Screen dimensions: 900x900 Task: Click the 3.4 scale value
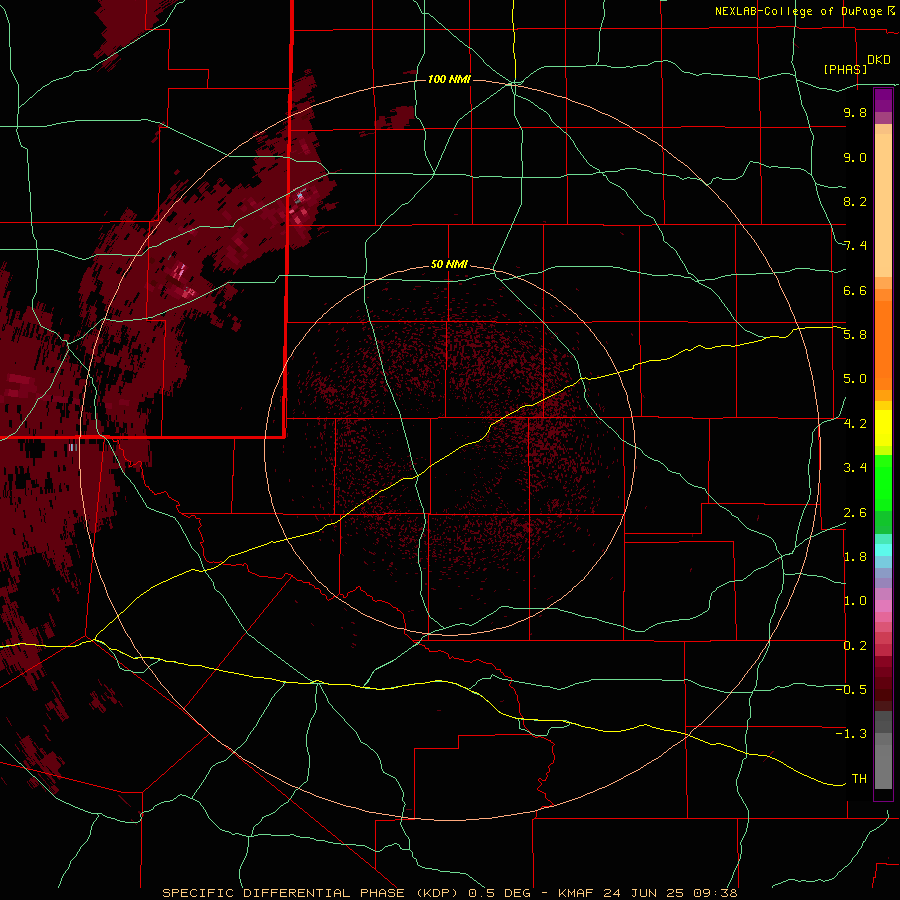pos(855,468)
